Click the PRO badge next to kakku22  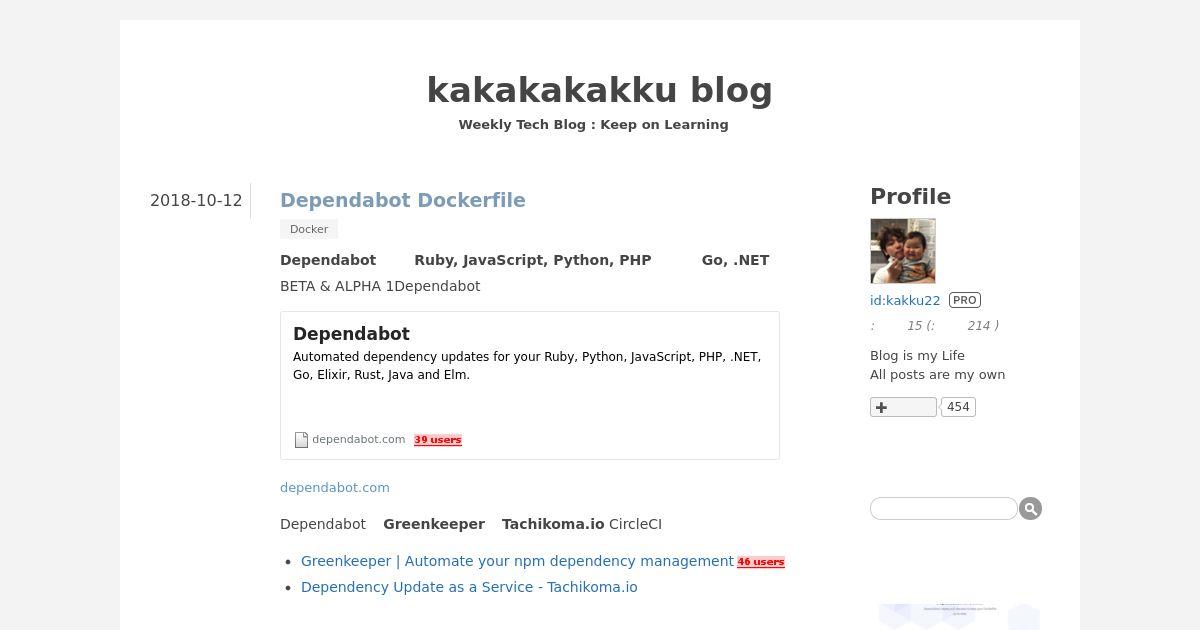click(x=965, y=300)
